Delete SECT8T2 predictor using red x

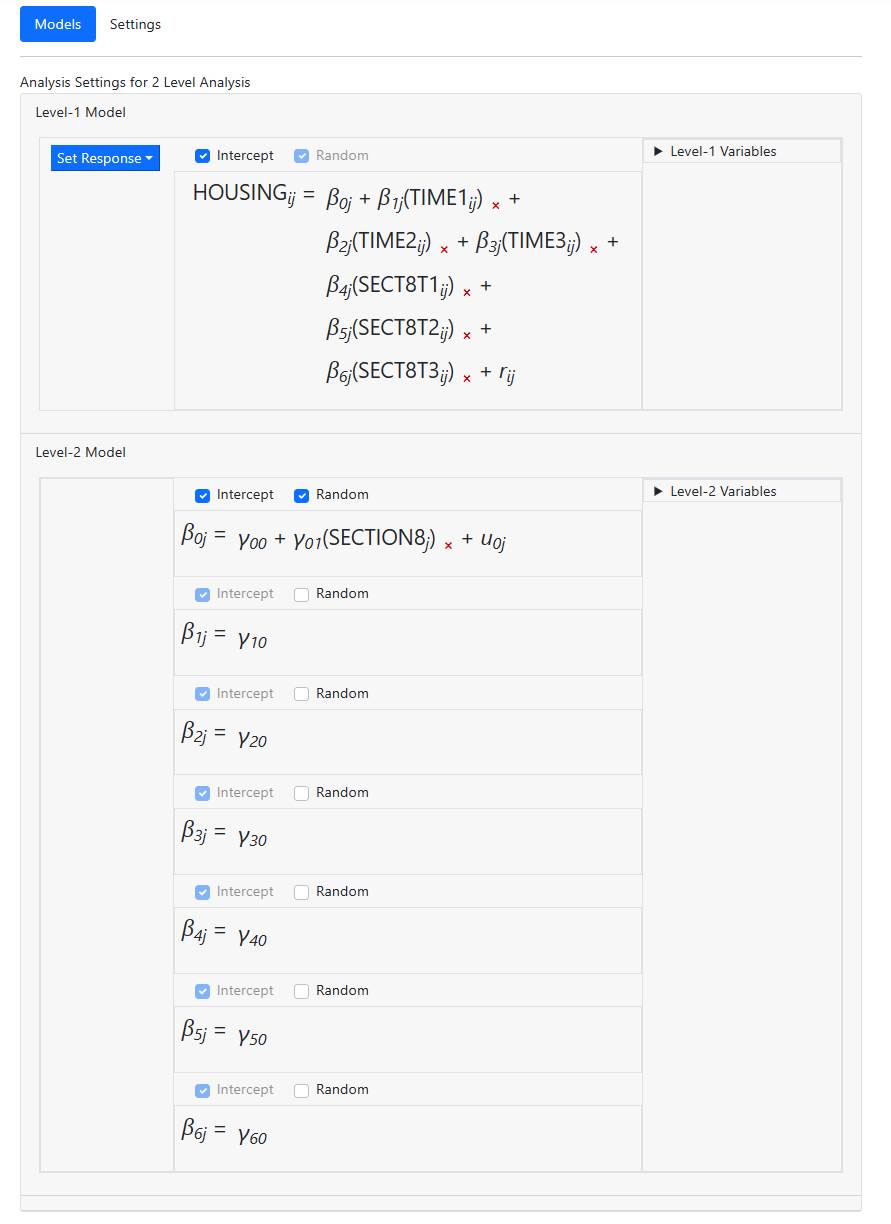pyautogui.click(x=467, y=336)
